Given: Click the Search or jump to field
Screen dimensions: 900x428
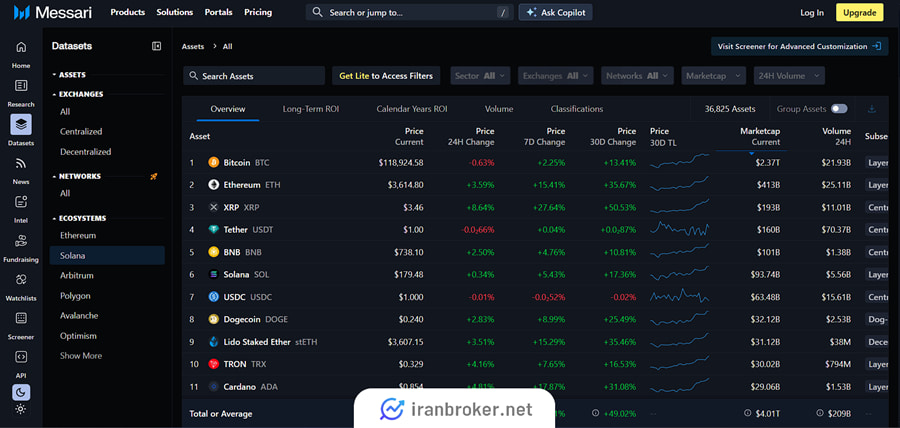Looking at the screenshot, I should coord(410,12).
